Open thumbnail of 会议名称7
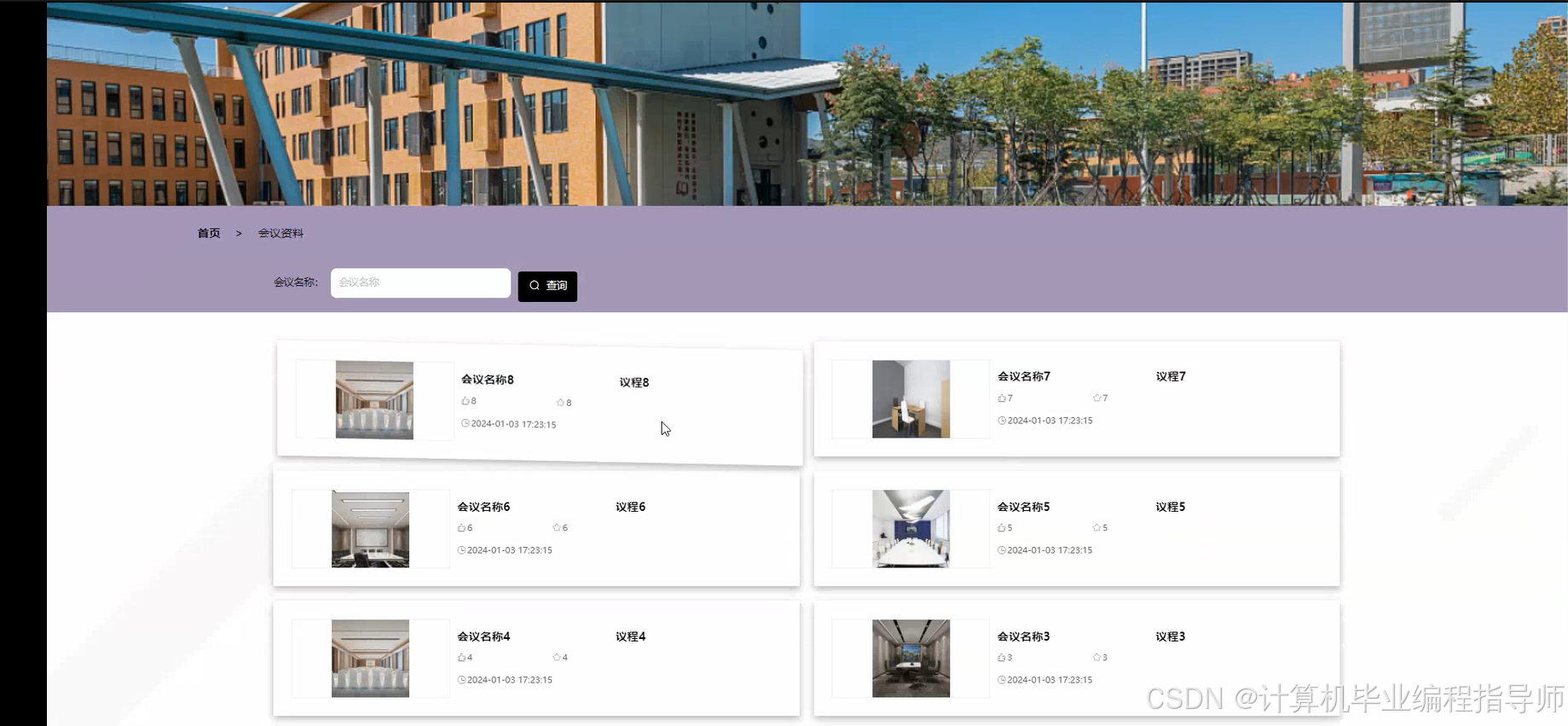The width and height of the screenshot is (1568, 726). coord(911,399)
